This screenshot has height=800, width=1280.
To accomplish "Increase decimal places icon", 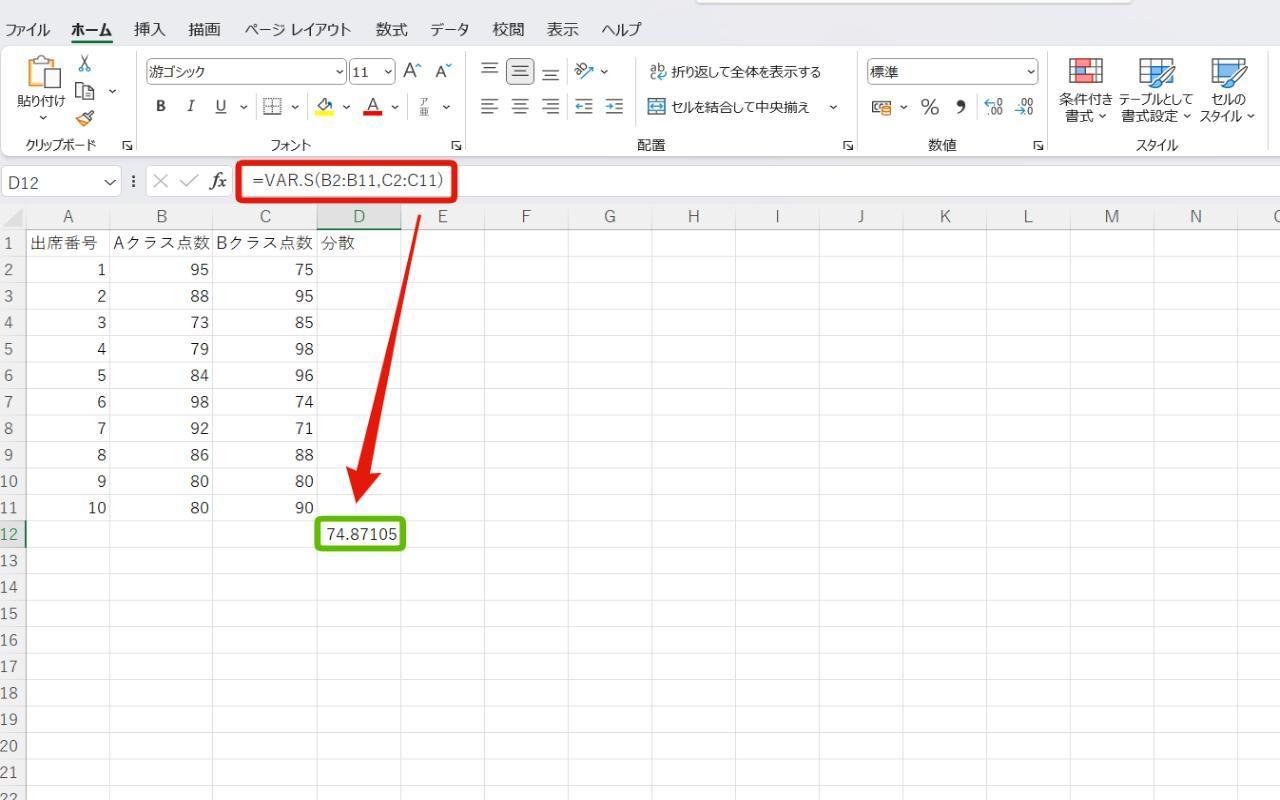I will 993,107.
